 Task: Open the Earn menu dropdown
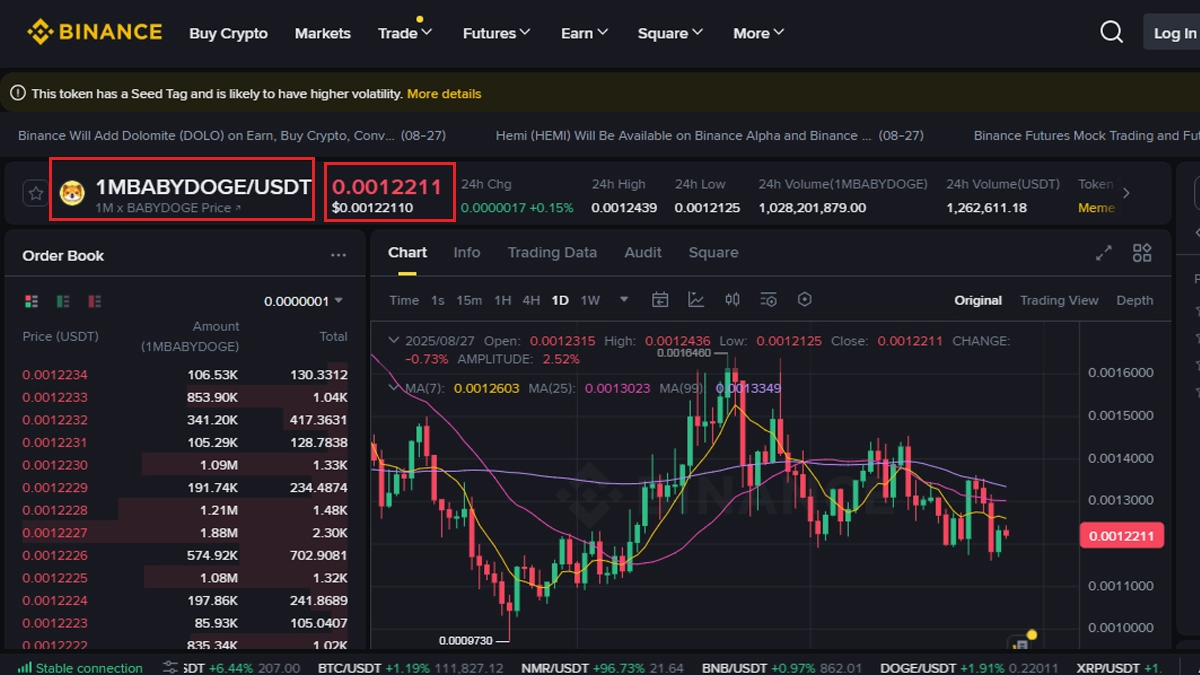point(584,33)
